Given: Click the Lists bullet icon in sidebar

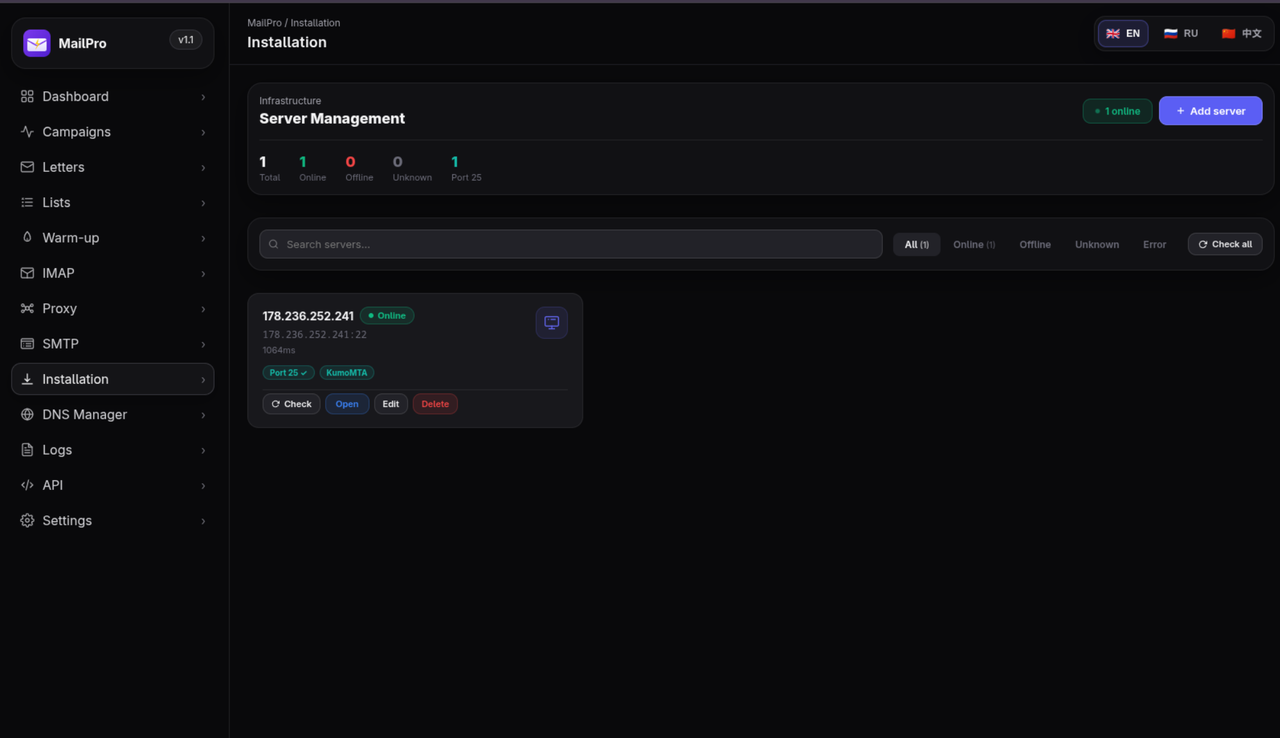Looking at the screenshot, I should 27,202.
